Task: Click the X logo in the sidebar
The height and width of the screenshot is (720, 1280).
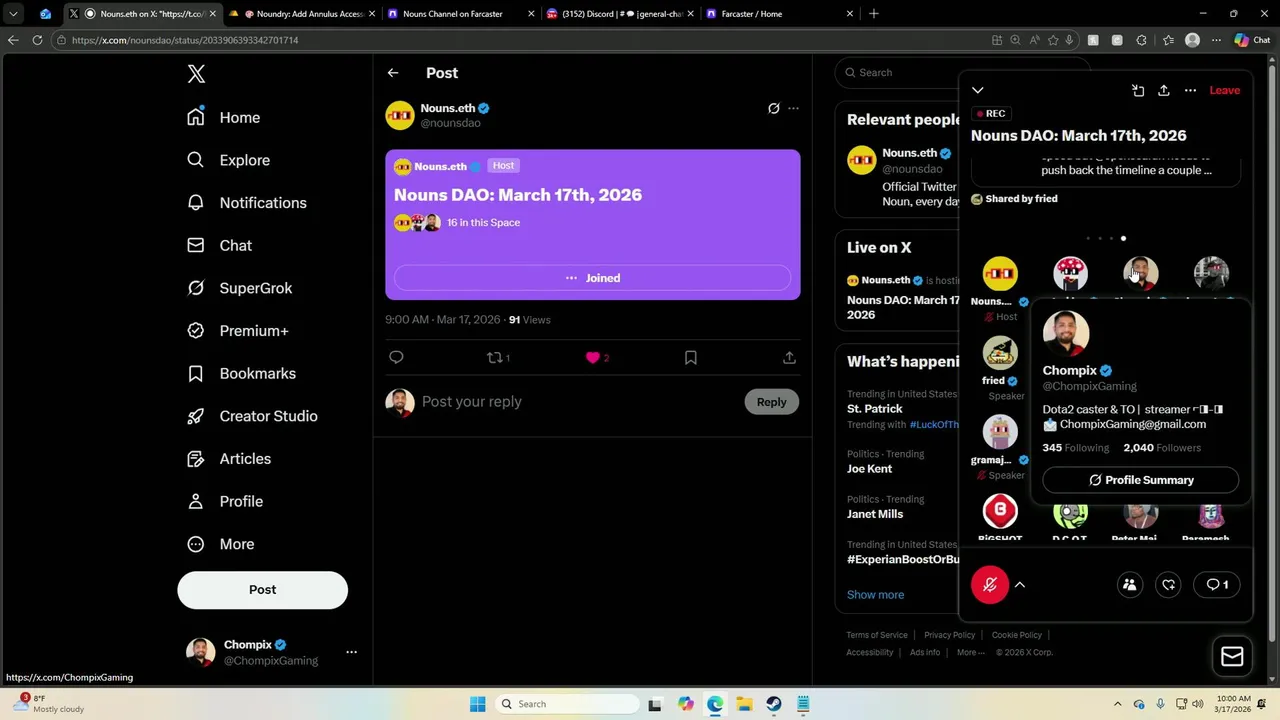Action: [196, 74]
